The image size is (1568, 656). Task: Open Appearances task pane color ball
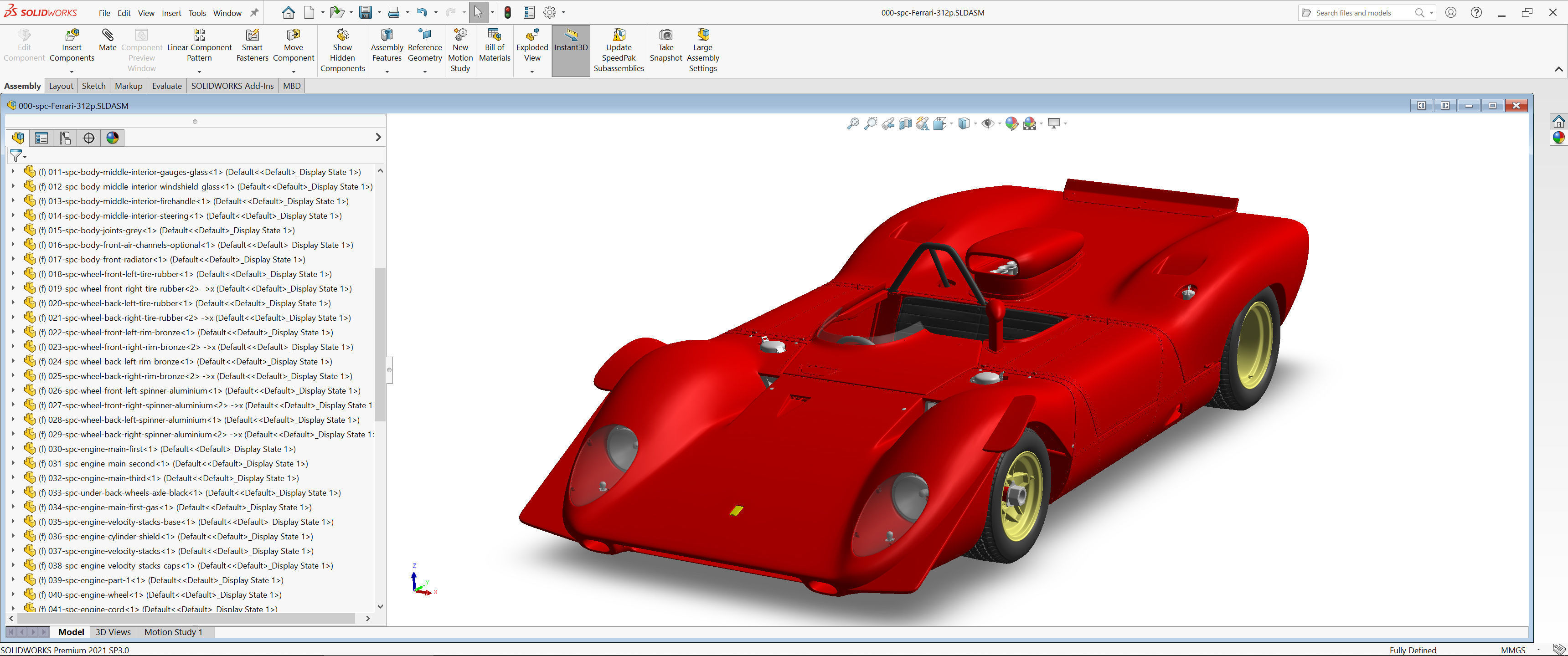coord(1558,138)
